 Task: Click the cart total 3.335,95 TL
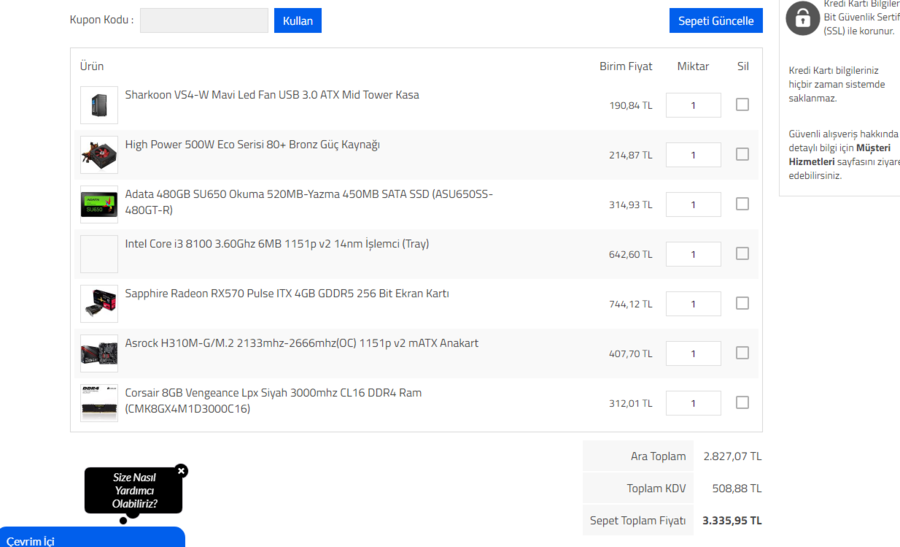(732, 521)
